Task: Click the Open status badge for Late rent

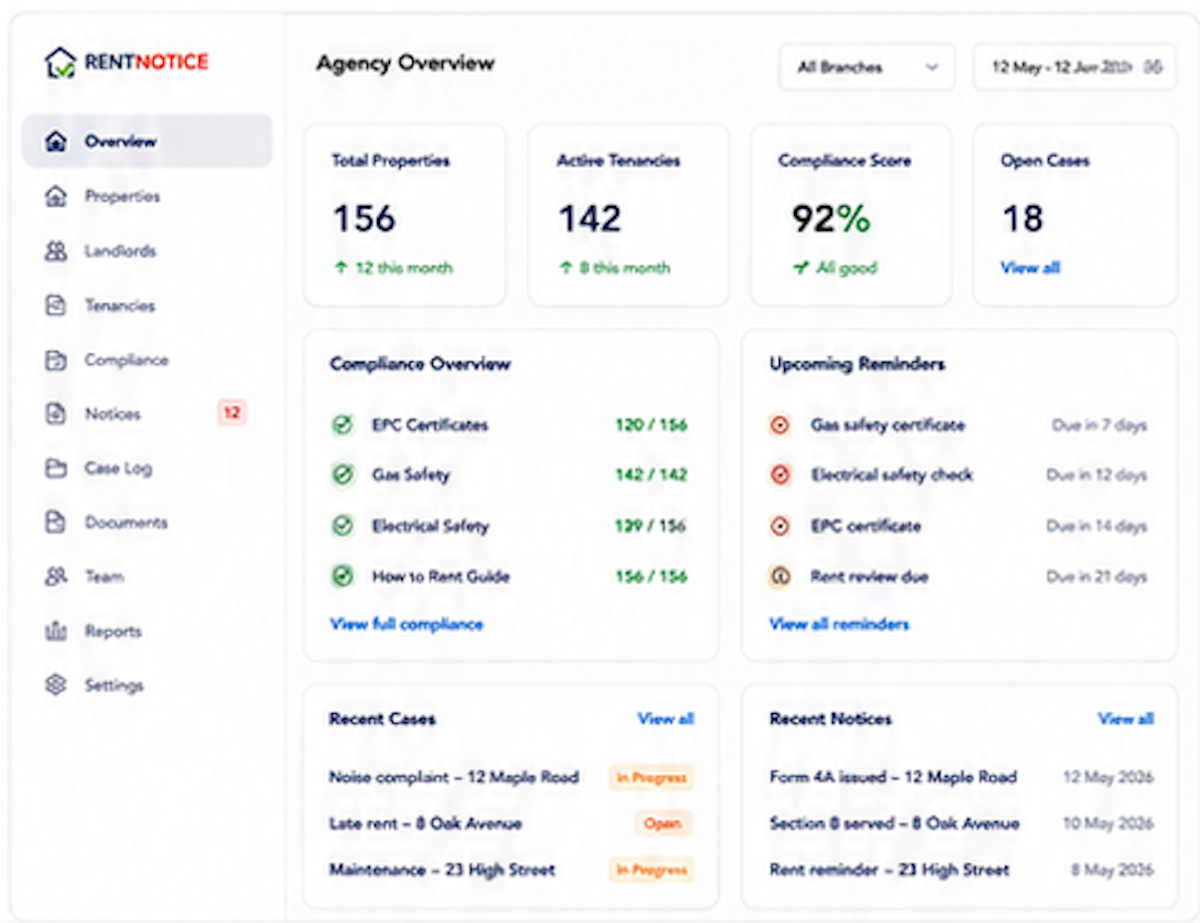Action: [663, 824]
